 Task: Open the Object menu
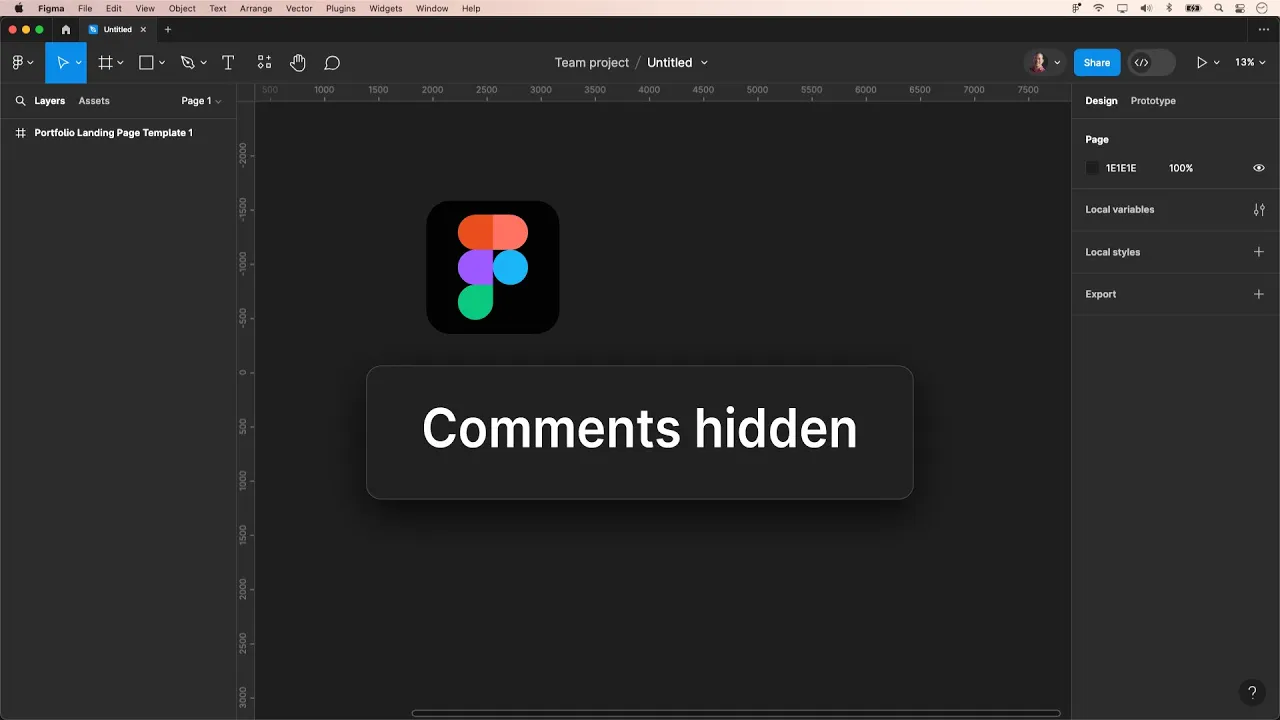tap(182, 8)
